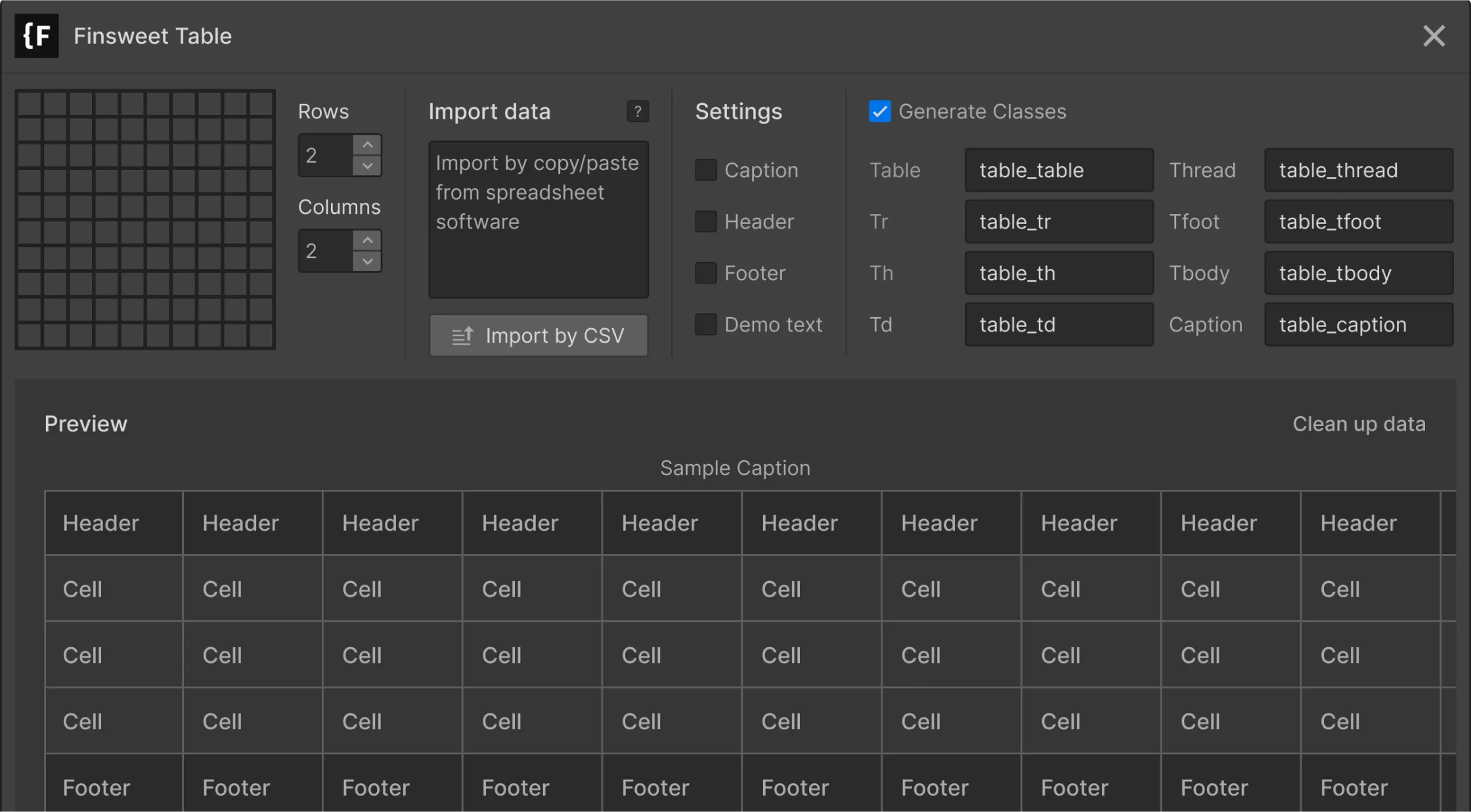Close the Finsweet Table panel
The width and height of the screenshot is (1471, 812).
pos(1434,36)
